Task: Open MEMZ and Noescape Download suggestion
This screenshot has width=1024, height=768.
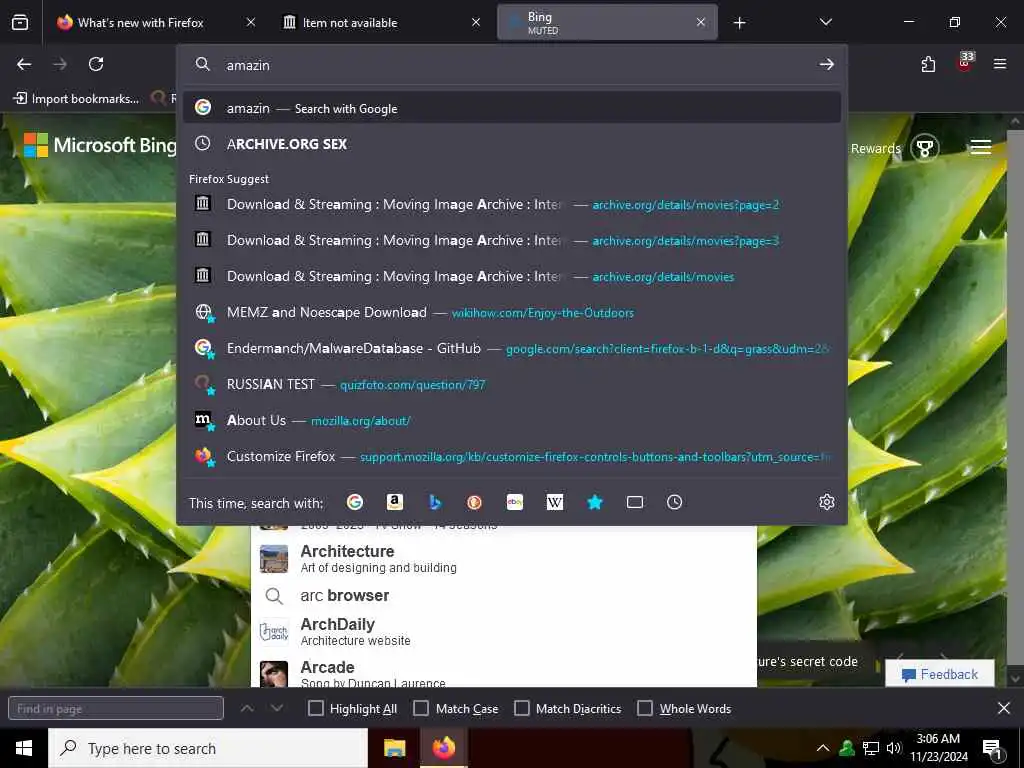Action: pos(511,312)
